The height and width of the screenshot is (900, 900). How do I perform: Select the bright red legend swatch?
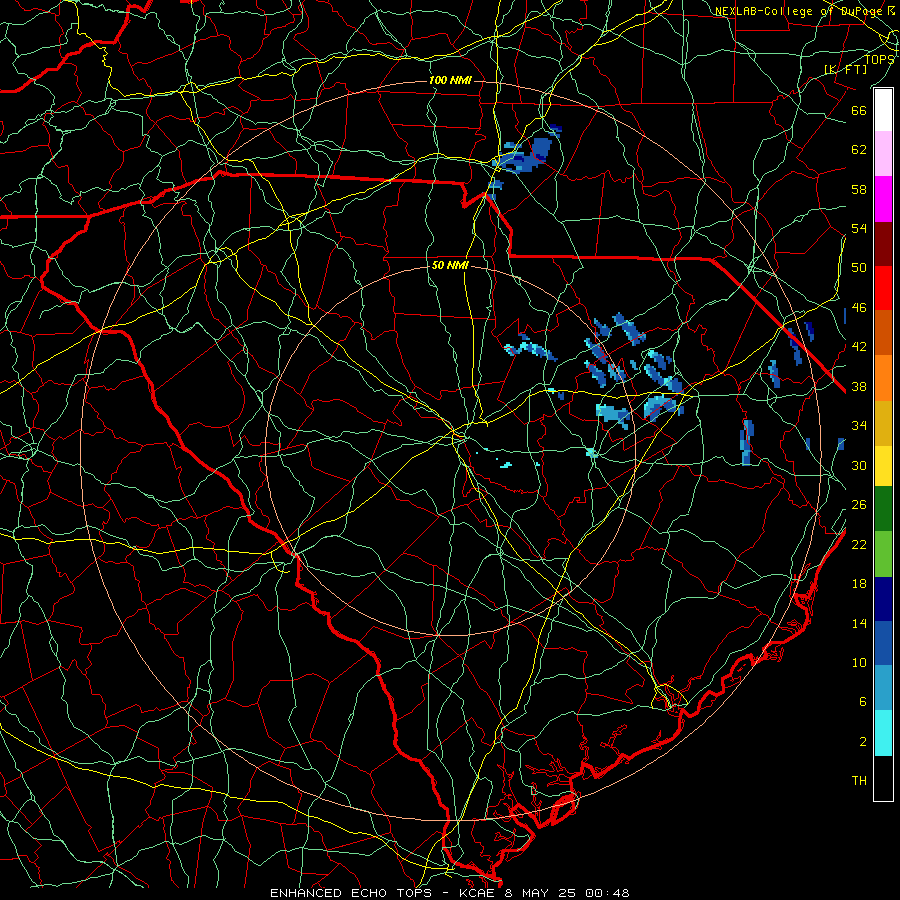(x=883, y=288)
